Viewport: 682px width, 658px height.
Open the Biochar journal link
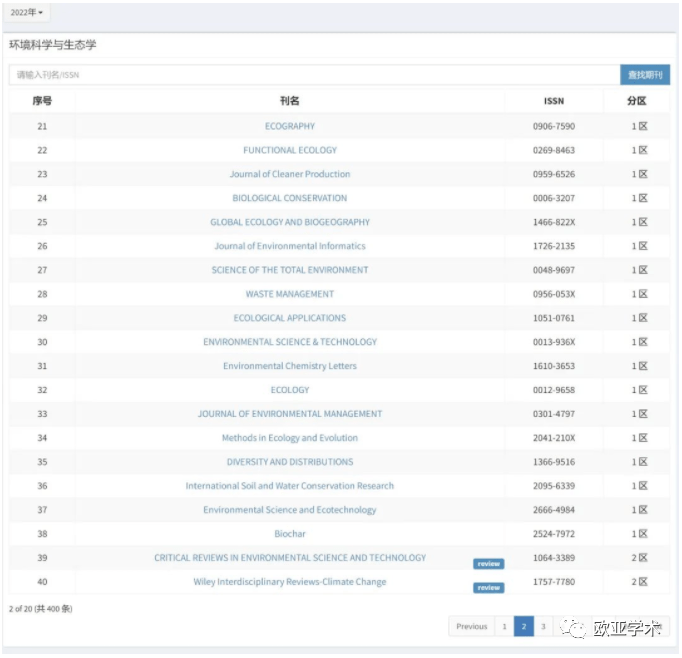point(290,534)
